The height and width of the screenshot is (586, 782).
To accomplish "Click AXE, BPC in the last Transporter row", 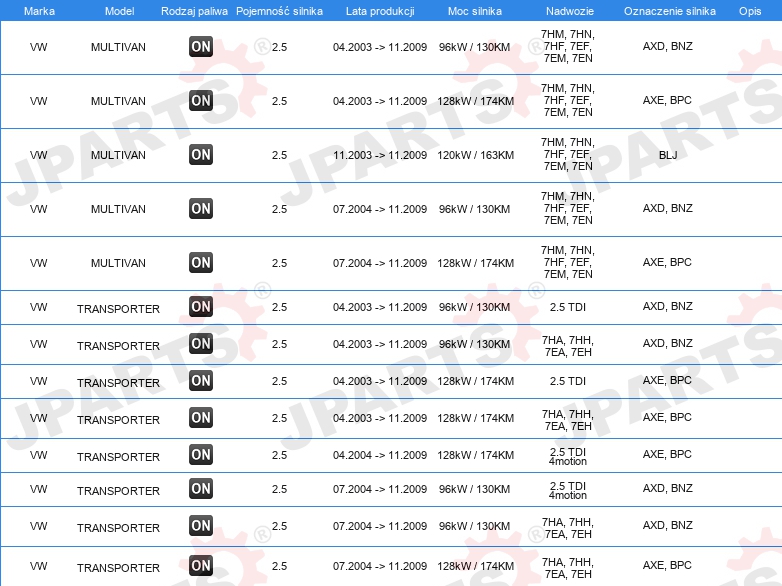I will pos(667,565).
